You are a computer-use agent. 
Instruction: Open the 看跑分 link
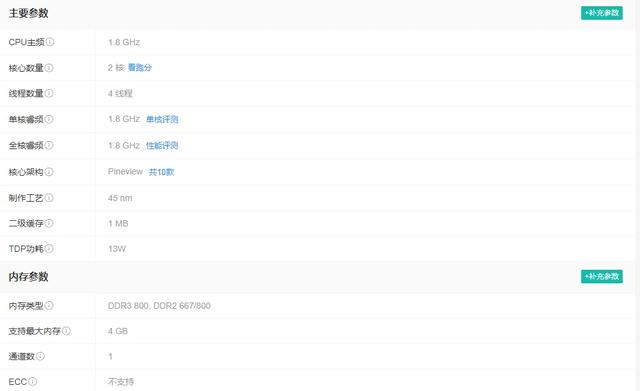tap(140, 68)
